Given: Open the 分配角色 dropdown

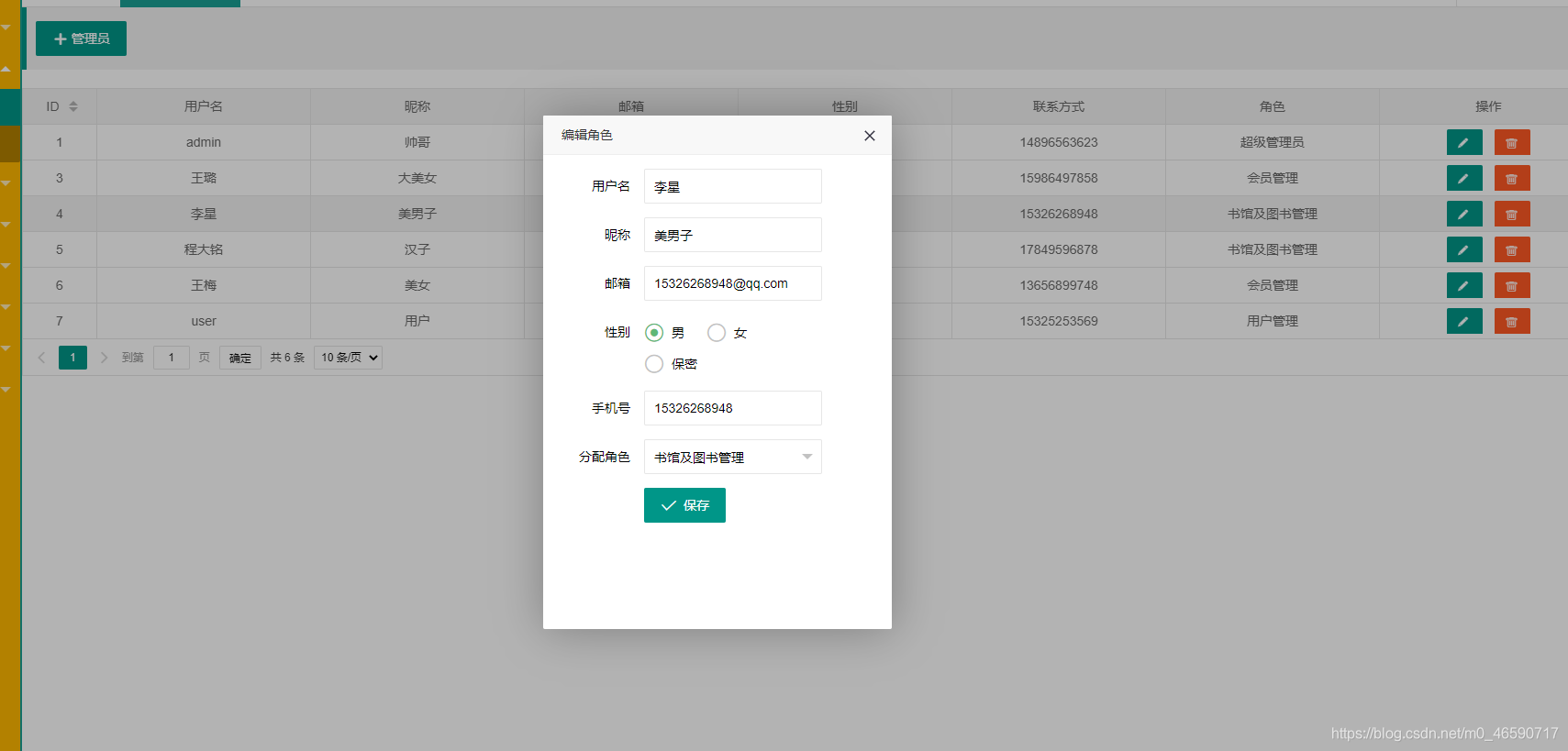Looking at the screenshot, I should tap(733, 457).
